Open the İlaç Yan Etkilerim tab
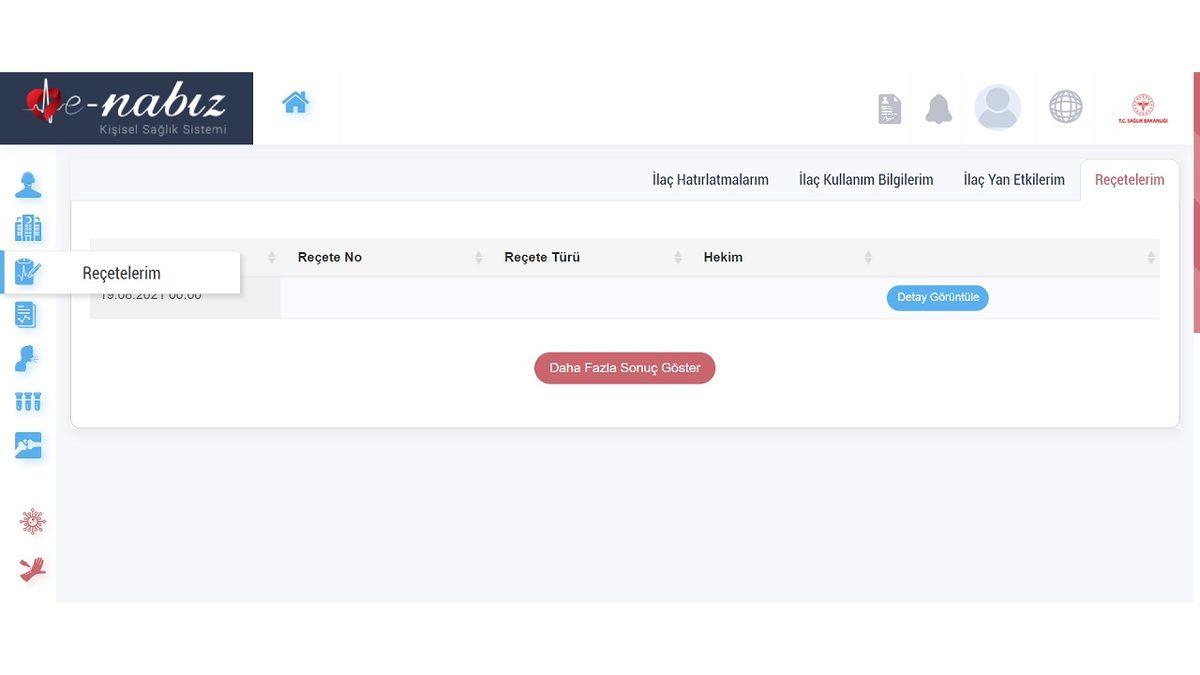The image size is (1200, 675). point(1014,180)
